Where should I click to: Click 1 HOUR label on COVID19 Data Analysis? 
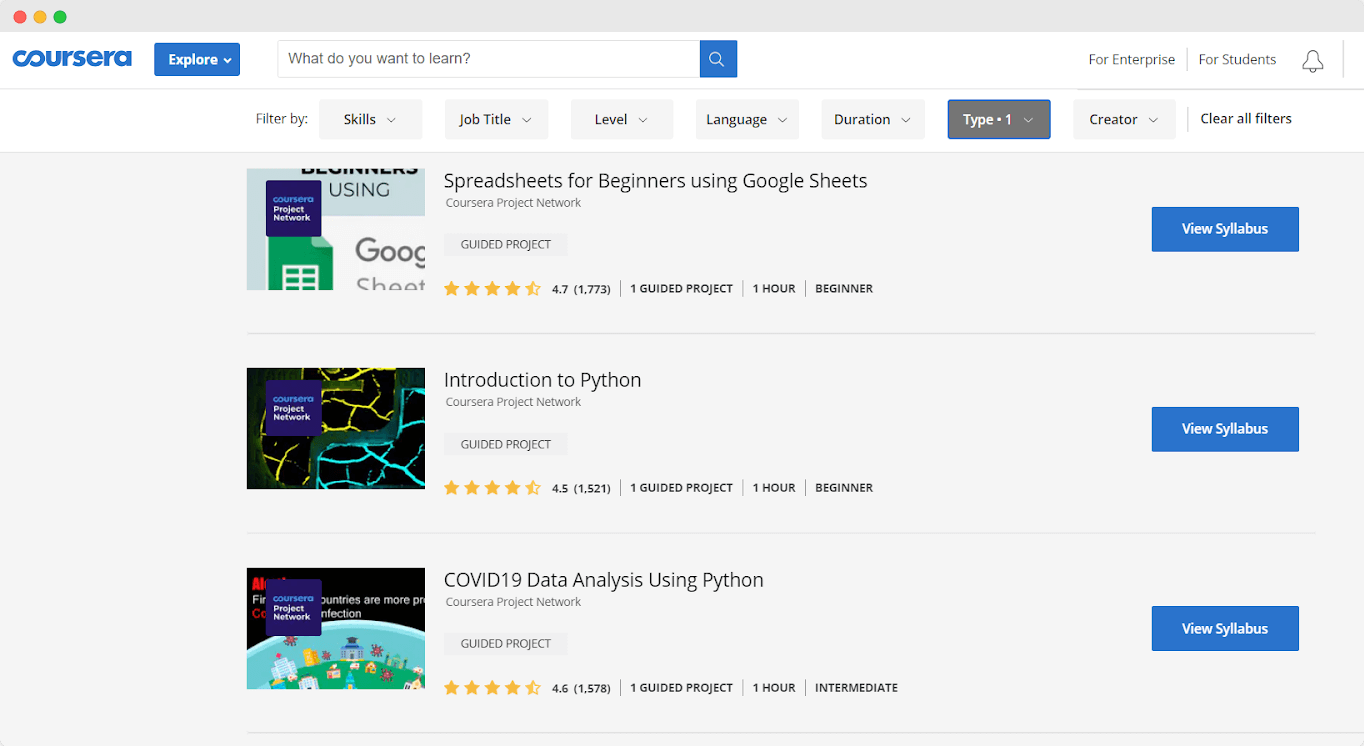(x=774, y=688)
